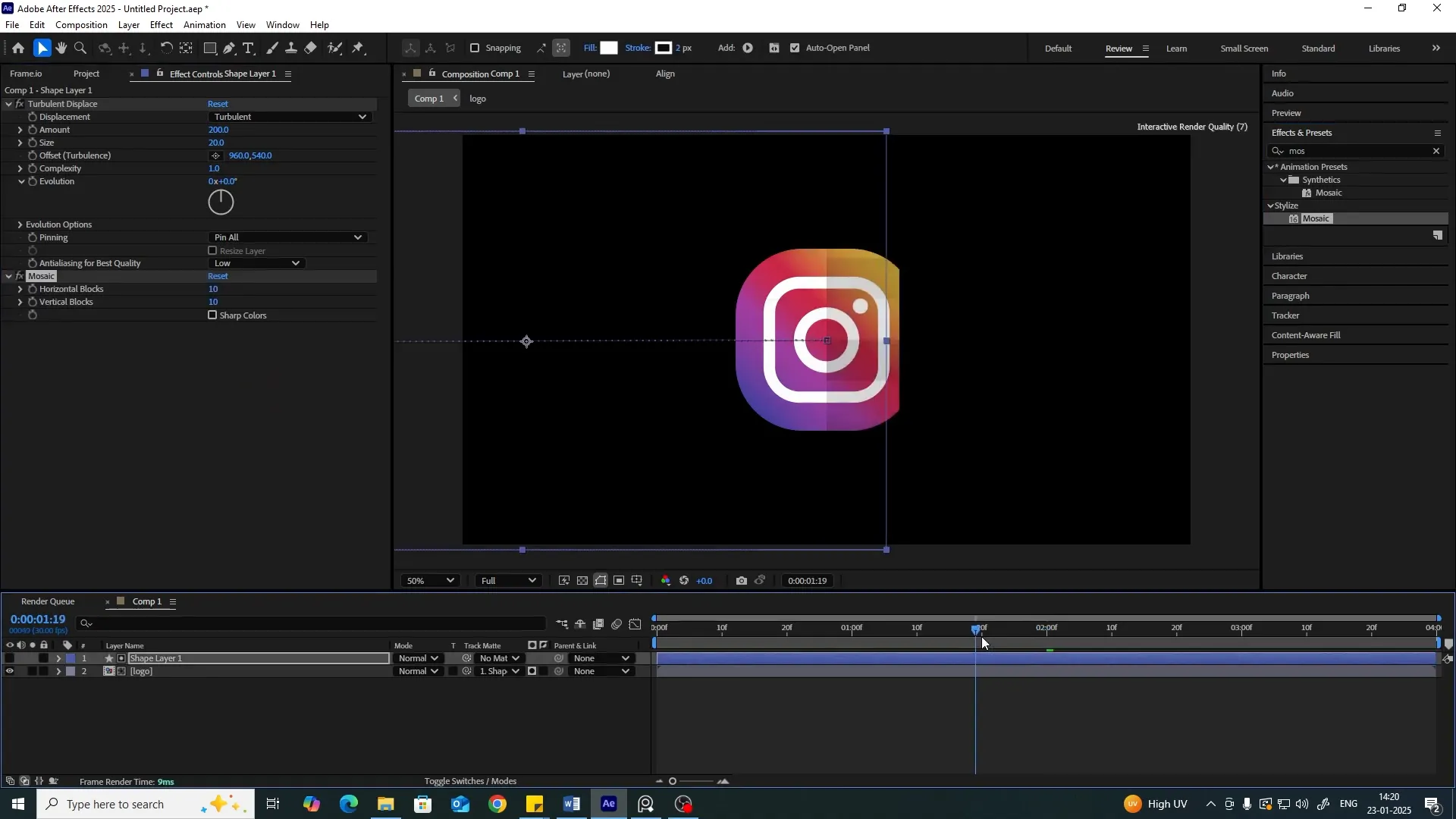Open the Character panel

[1289, 276]
